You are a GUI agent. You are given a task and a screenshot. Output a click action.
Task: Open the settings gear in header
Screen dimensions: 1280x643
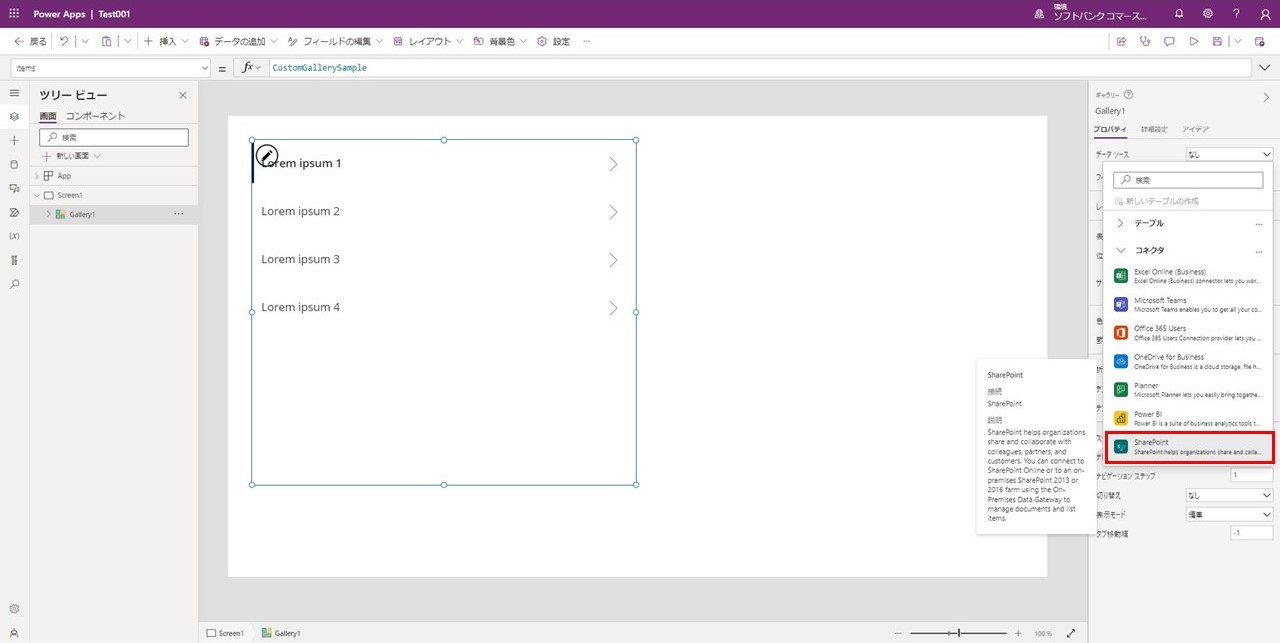tap(1208, 14)
